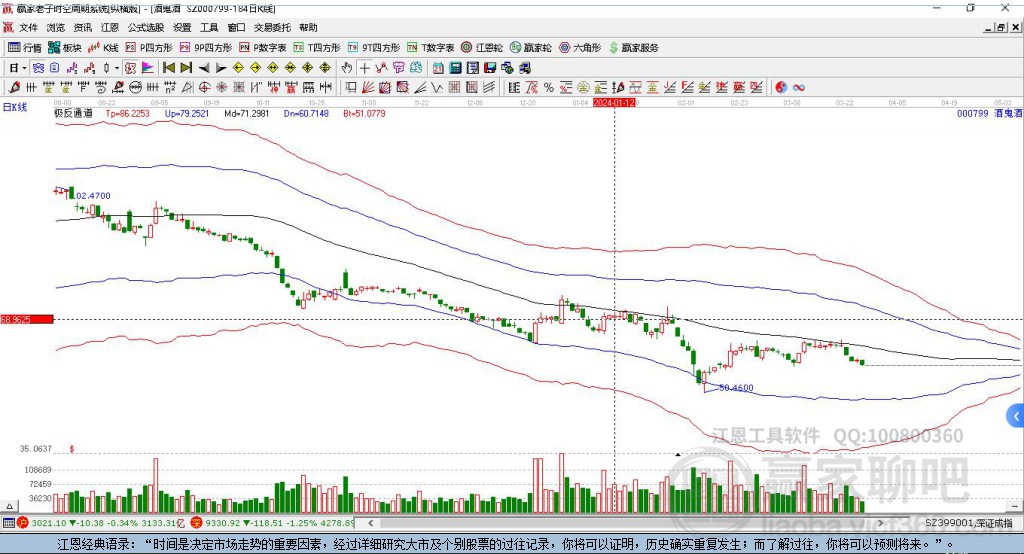The height and width of the screenshot is (554, 1024).
Task: Click the calculator icon in toolbar
Action: point(455,68)
